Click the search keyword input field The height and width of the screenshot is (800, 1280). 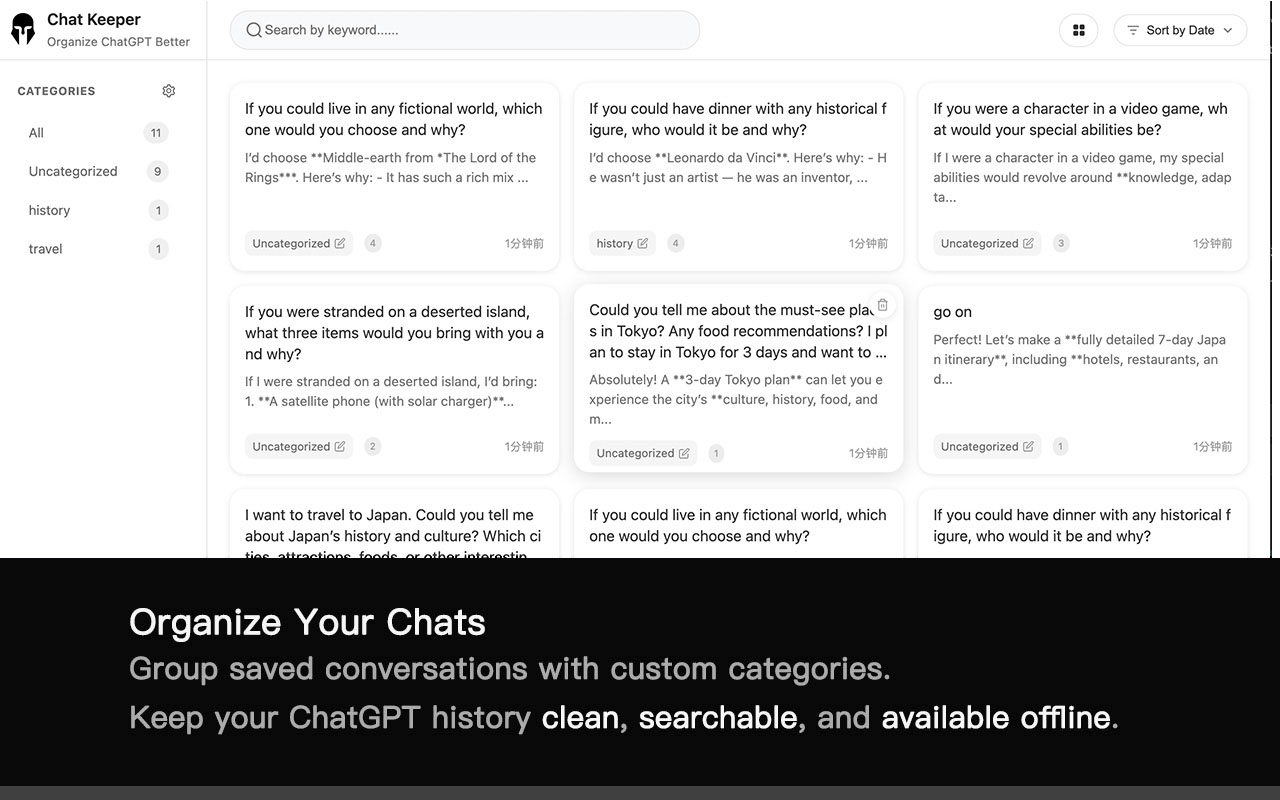(x=464, y=30)
